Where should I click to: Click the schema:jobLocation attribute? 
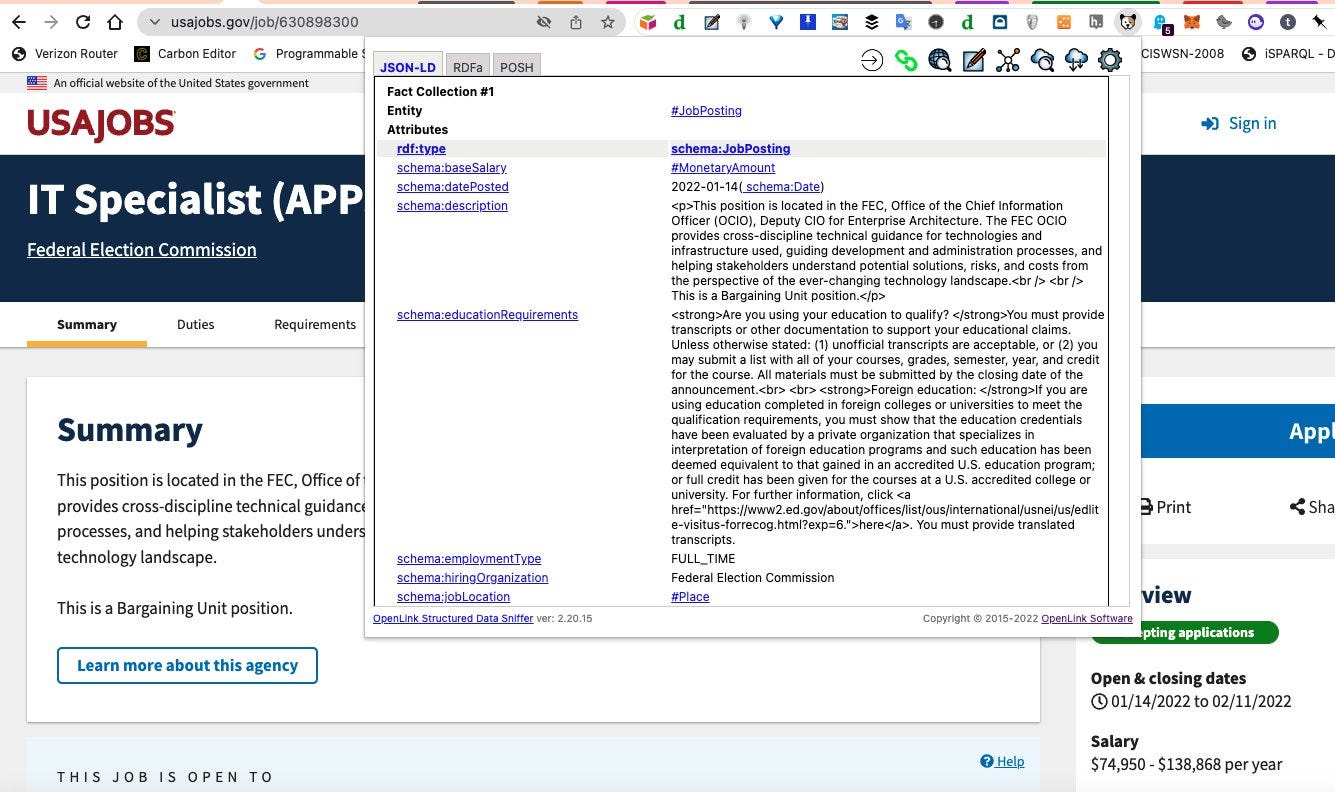[453, 597]
